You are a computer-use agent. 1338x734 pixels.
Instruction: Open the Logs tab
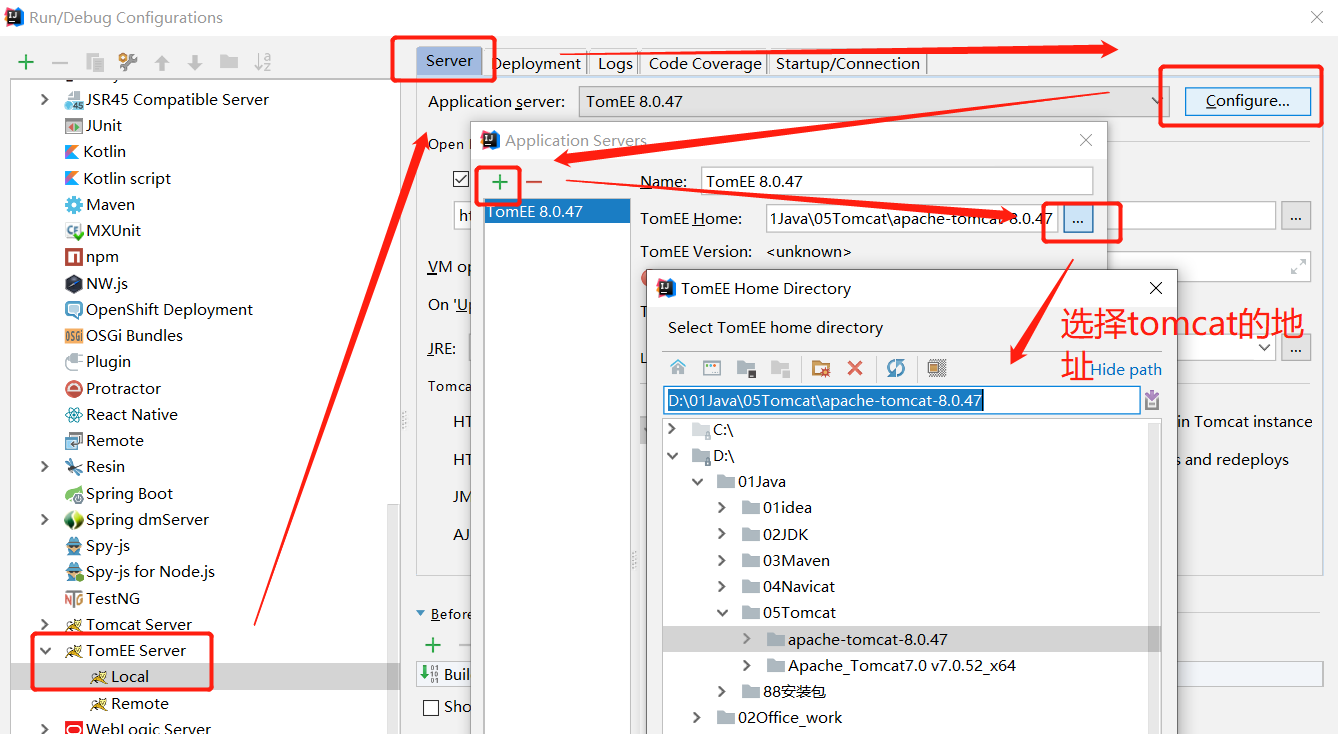point(615,63)
